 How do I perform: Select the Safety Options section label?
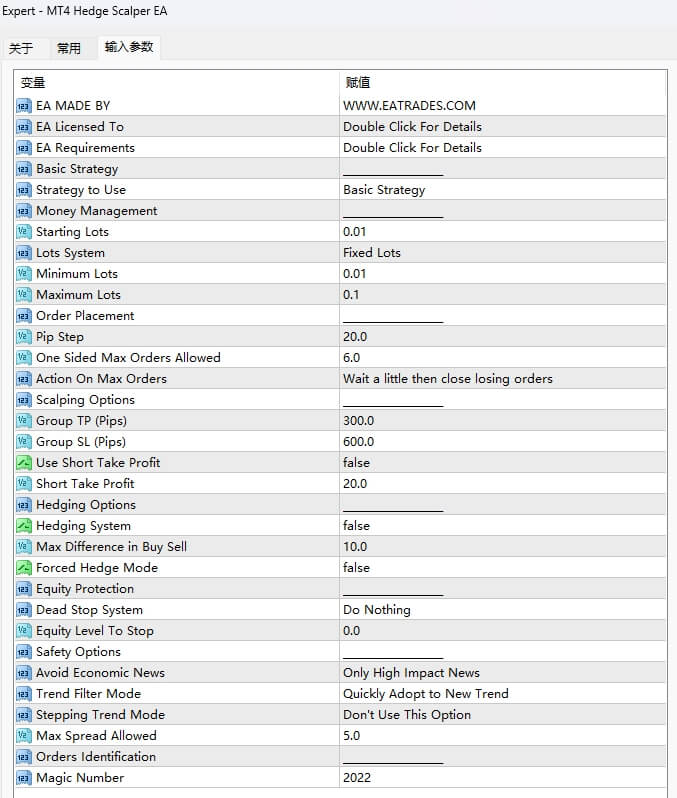(x=78, y=652)
